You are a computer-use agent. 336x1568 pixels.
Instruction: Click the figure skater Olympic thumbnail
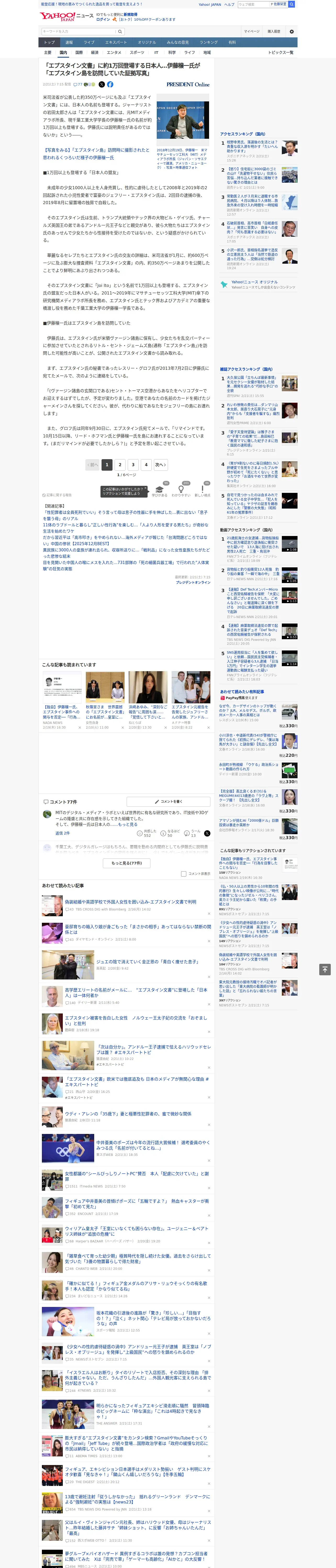[x=68, y=1148]
